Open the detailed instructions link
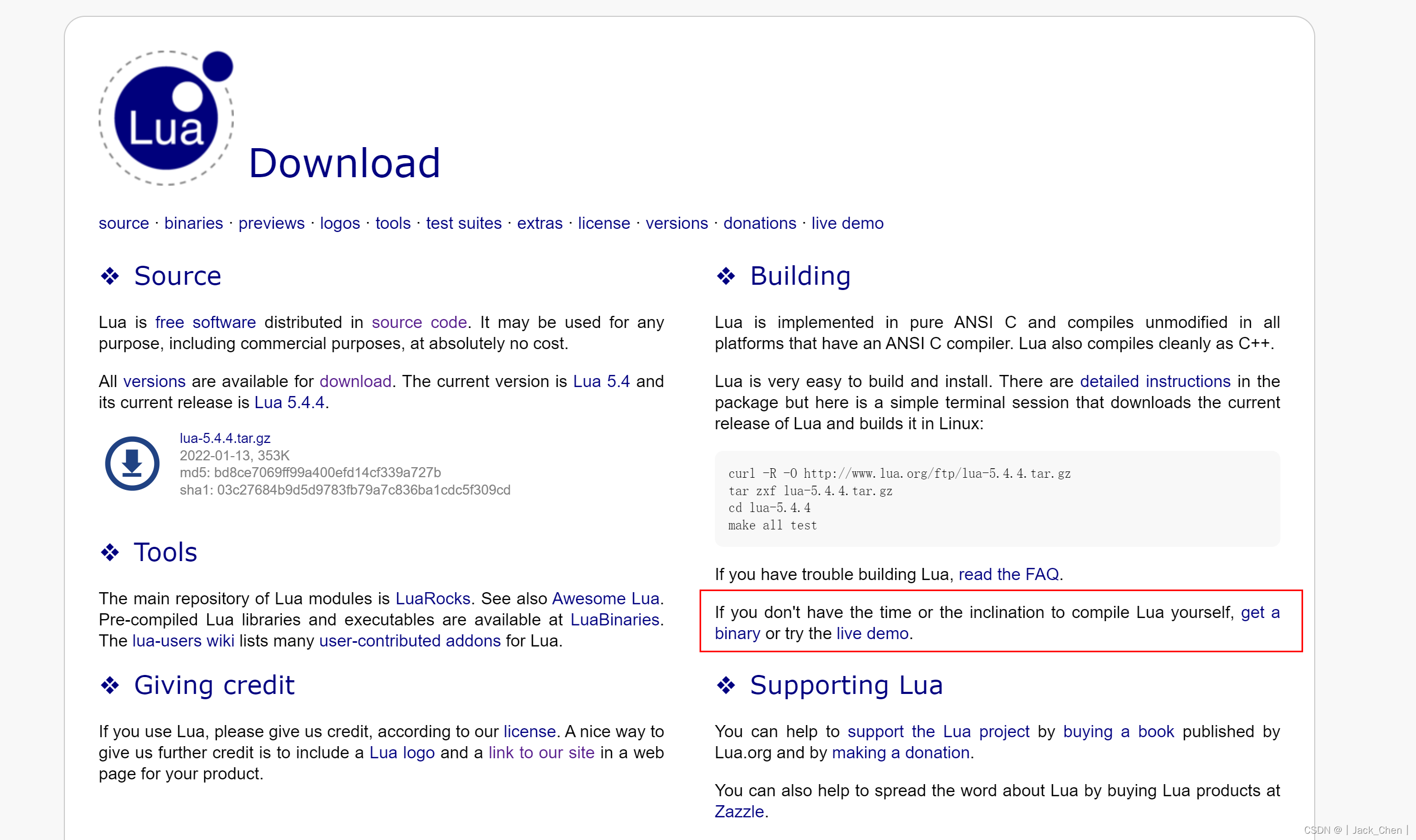The height and width of the screenshot is (840, 1416). coord(1155,381)
